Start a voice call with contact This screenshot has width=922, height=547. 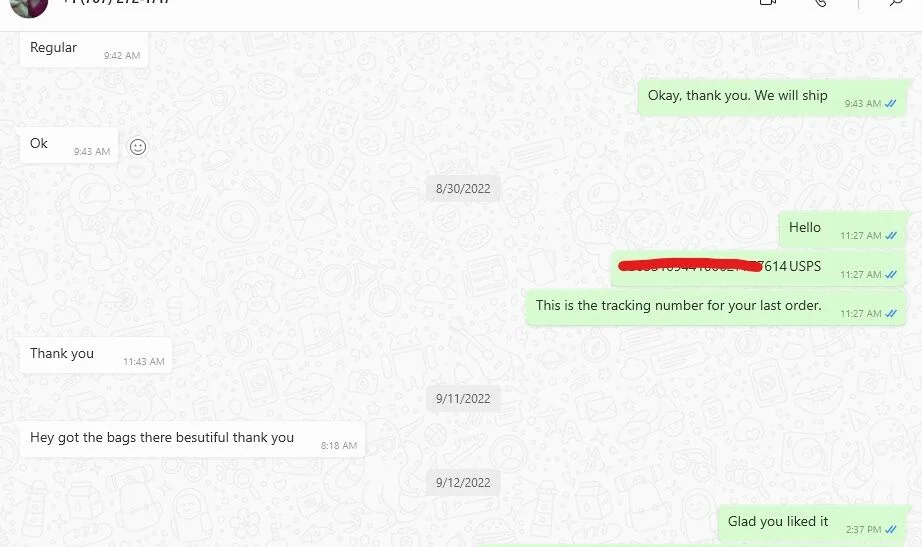coord(821,2)
